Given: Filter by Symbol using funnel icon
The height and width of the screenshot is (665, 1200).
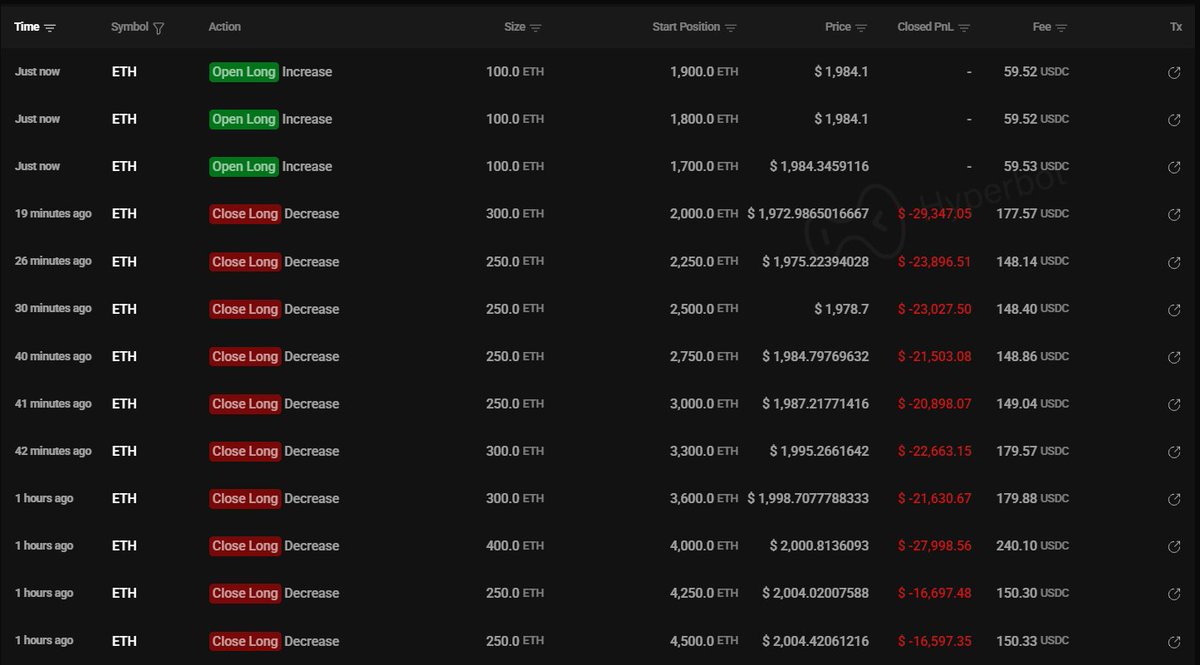Looking at the screenshot, I should pos(158,28).
